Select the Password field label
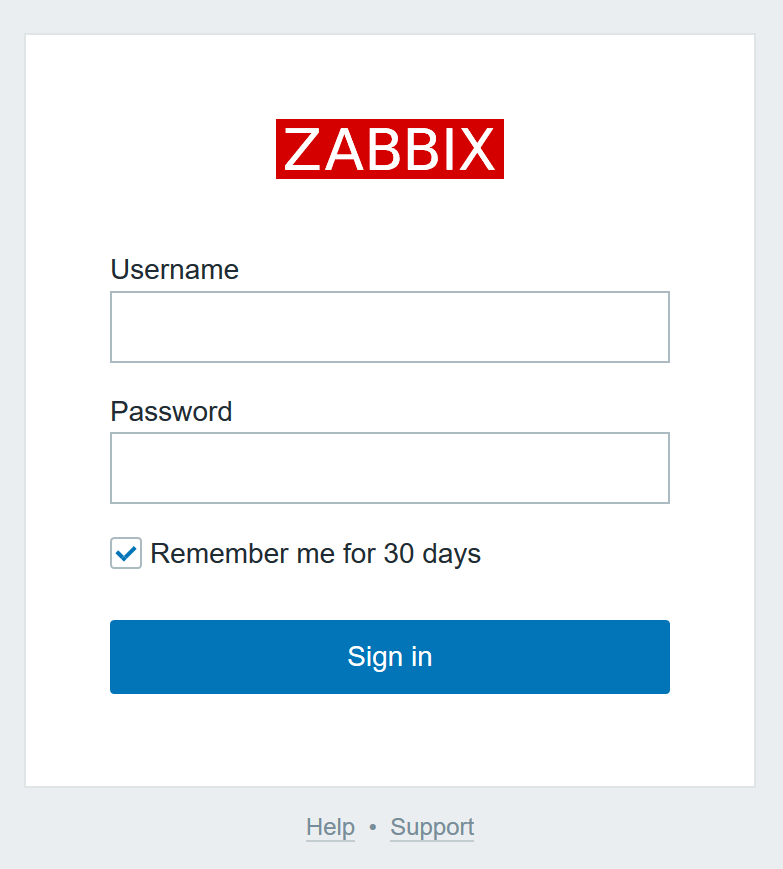The image size is (783, 869). [x=171, y=412]
